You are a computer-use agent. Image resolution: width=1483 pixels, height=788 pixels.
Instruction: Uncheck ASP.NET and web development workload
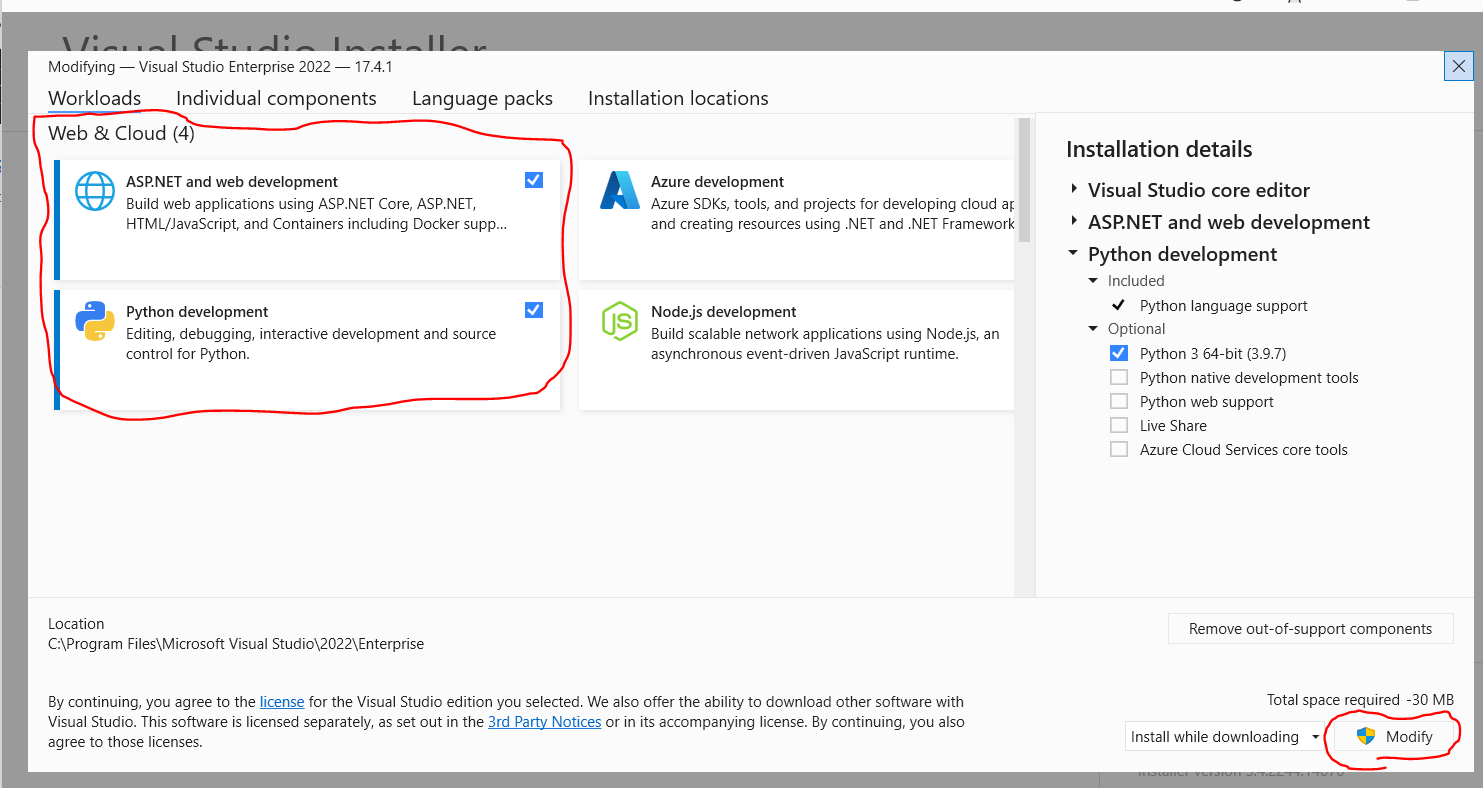click(x=534, y=180)
